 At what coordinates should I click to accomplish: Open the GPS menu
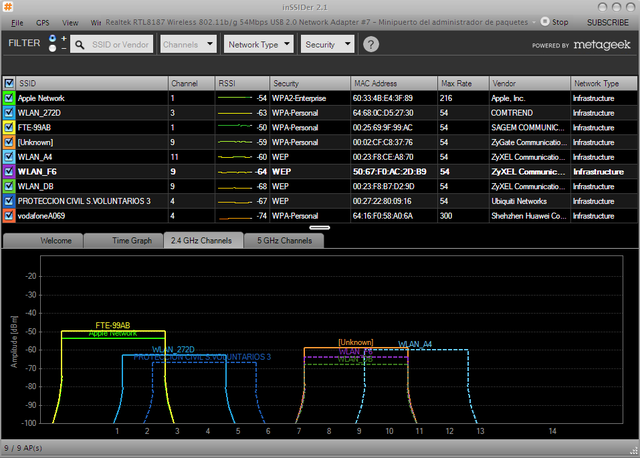pyautogui.click(x=42, y=23)
